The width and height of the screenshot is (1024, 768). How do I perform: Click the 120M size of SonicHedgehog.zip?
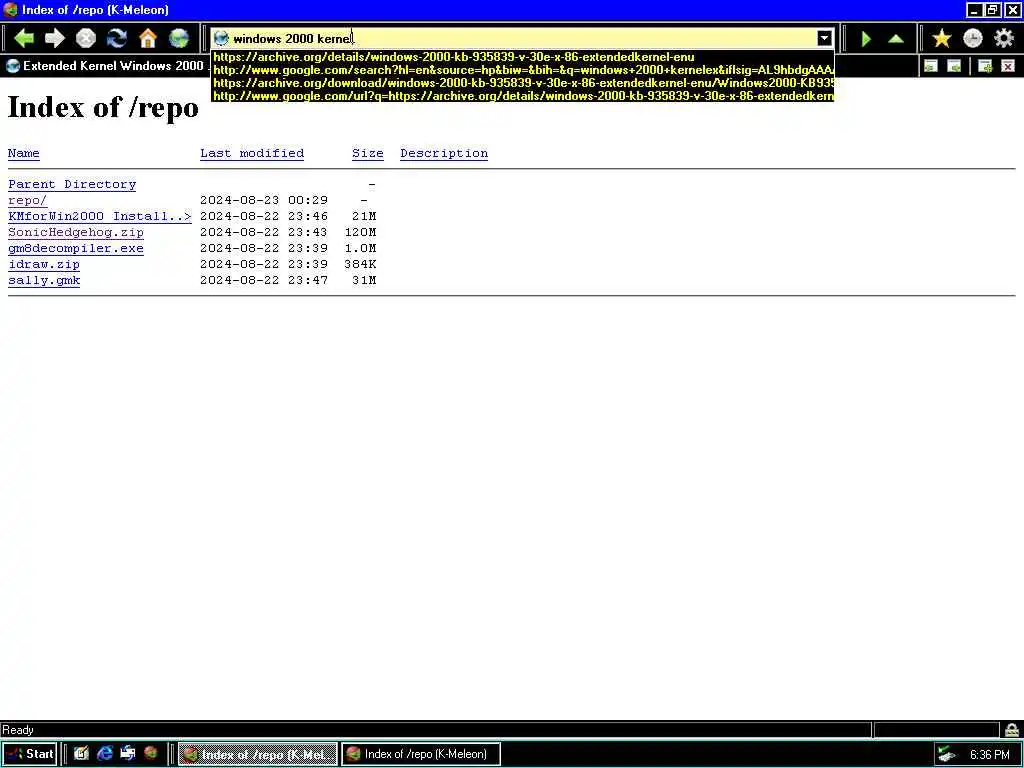[360, 232]
